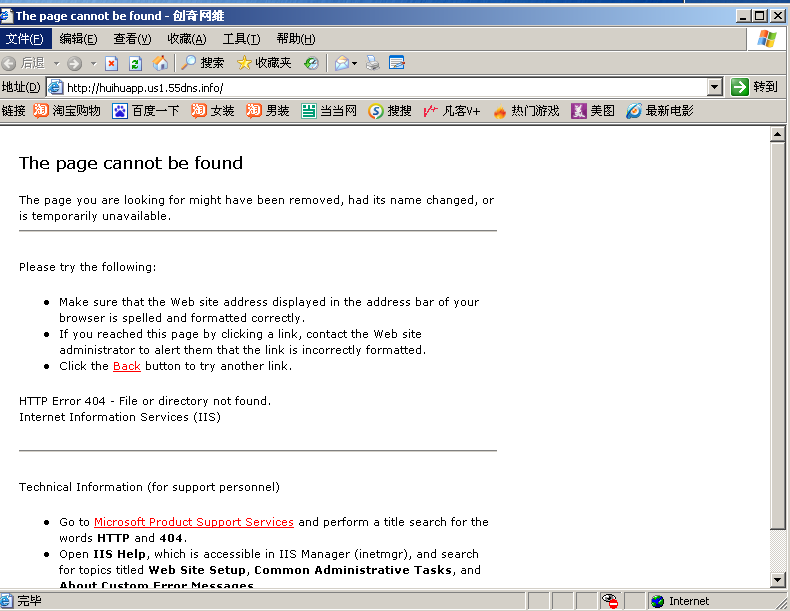Open the Favorites (收藏夹) star button
The height and width of the screenshot is (611, 790).
264,63
